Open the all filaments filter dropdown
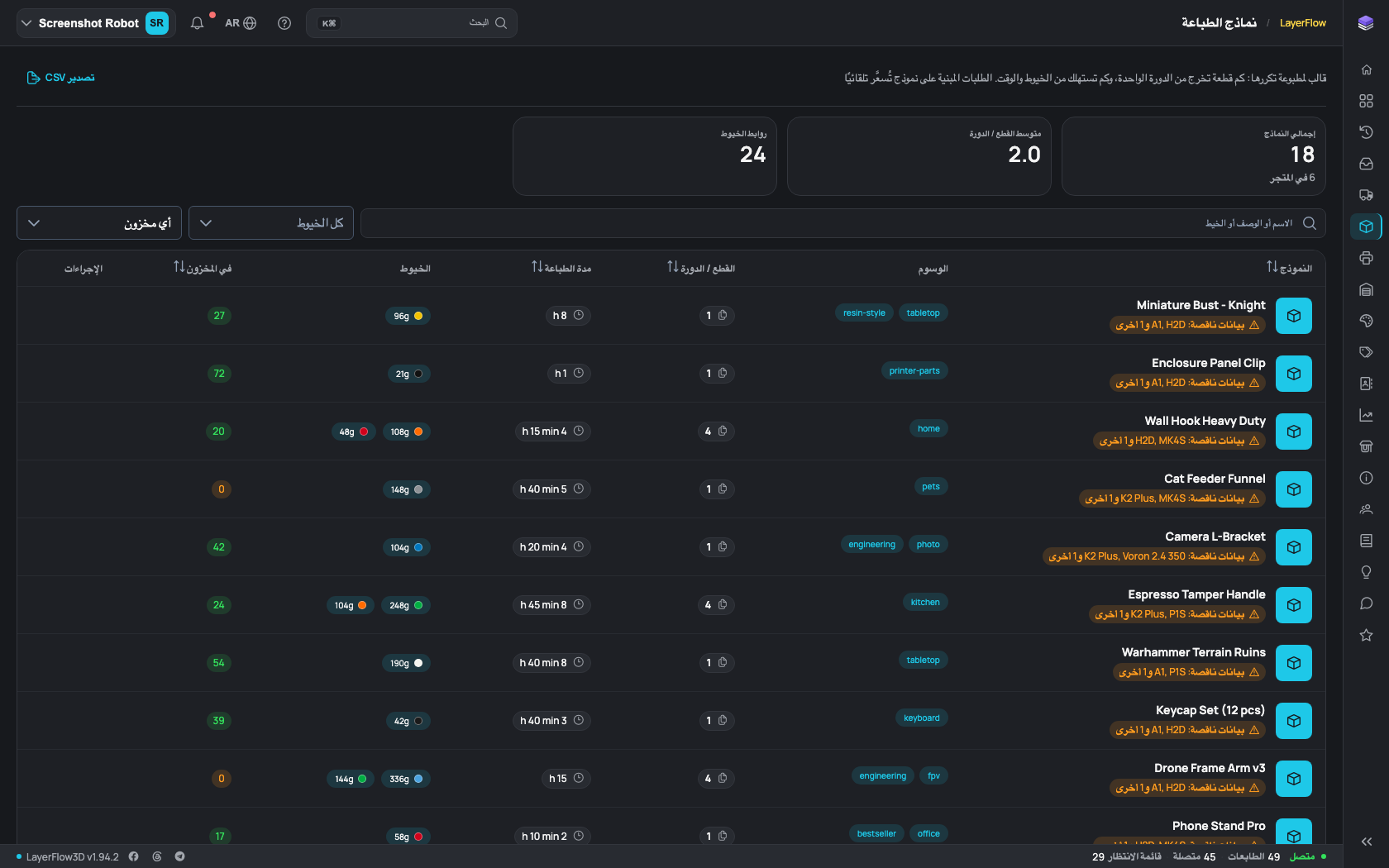This screenshot has height=868, width=1389. click(271, 223)
